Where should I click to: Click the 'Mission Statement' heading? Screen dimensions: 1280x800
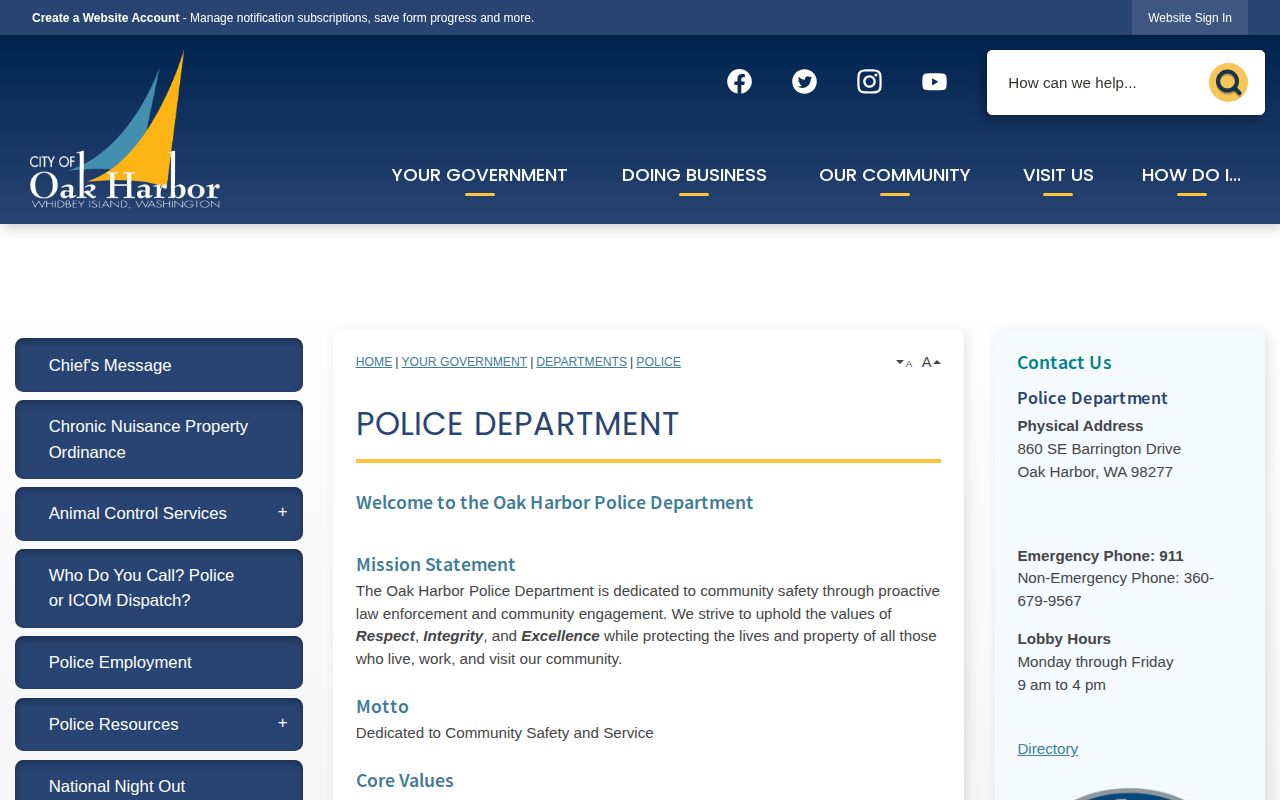tap(436, 565)
